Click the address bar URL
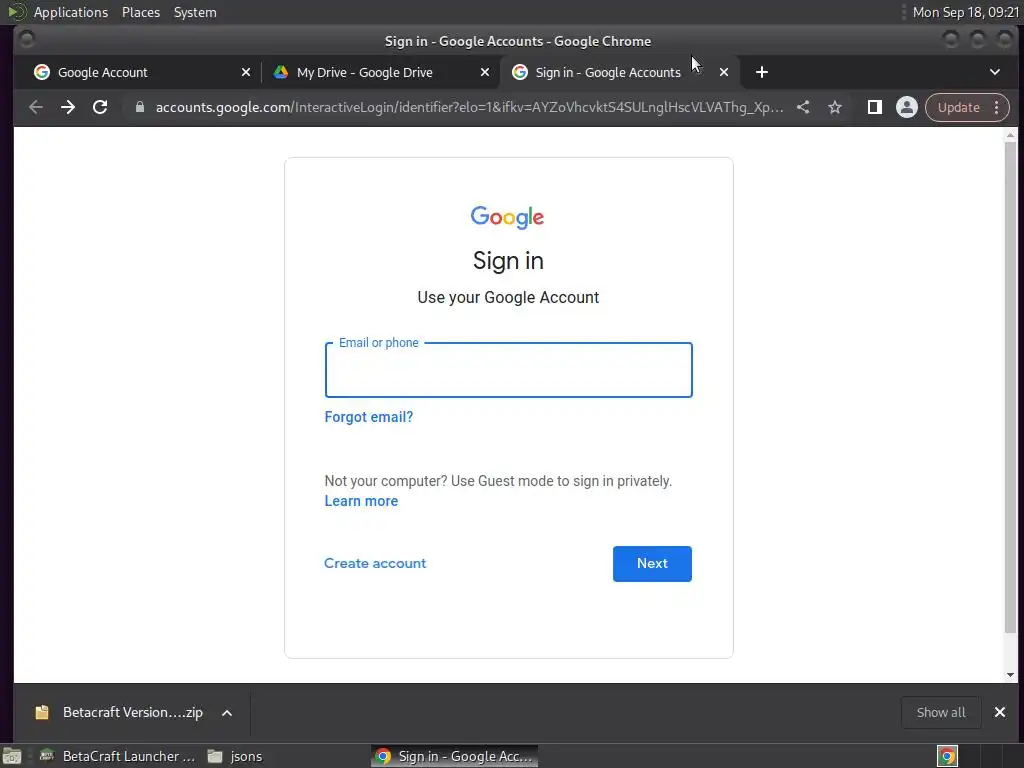The image size is (1024, 768). coord(469,107)
